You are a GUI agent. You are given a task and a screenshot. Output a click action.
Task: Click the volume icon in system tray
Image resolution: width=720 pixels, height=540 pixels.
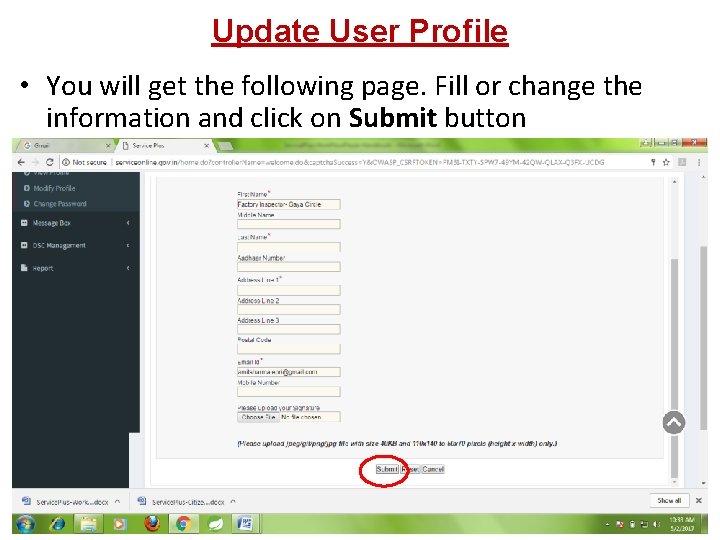657,524
